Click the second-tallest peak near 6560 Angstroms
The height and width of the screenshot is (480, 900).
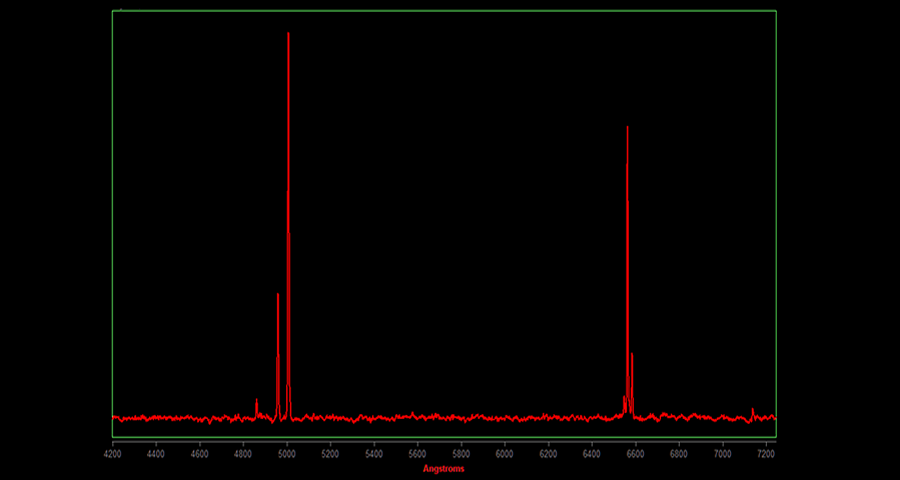pos(627,130)
